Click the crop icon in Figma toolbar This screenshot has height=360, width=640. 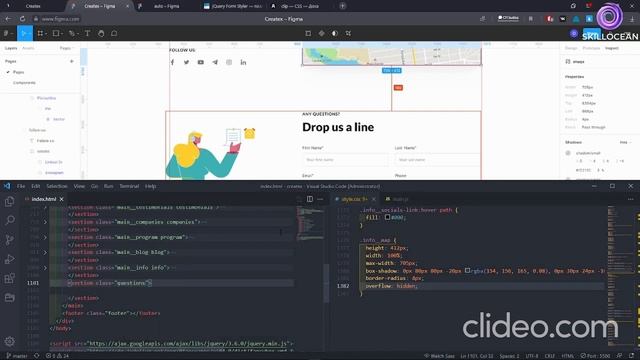pos(348,33)
